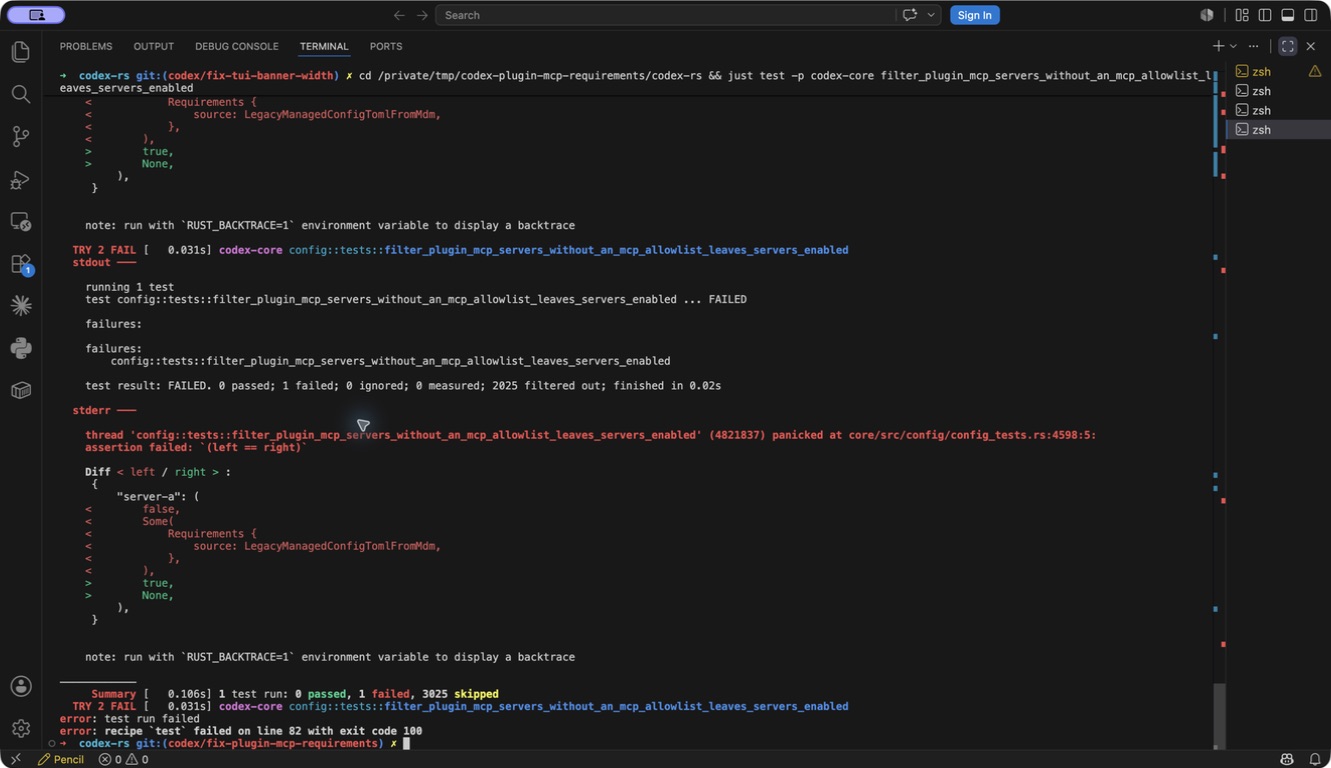The height and width of the screenshot is (768, 1331).
Task: Open the Accounts menu icon
Action: pos(21,686)
